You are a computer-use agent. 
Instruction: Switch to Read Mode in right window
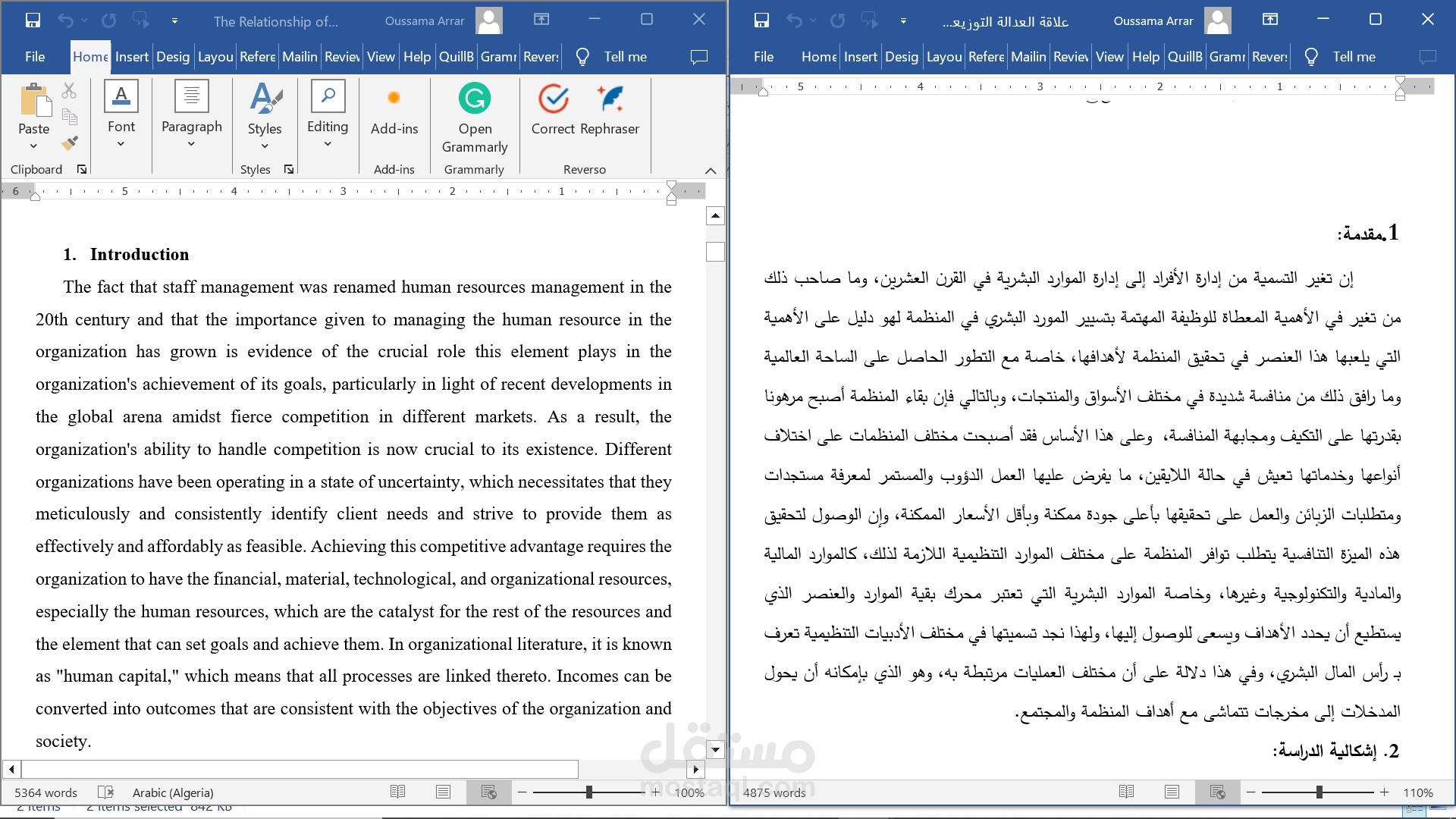(x=1126, y=792)
